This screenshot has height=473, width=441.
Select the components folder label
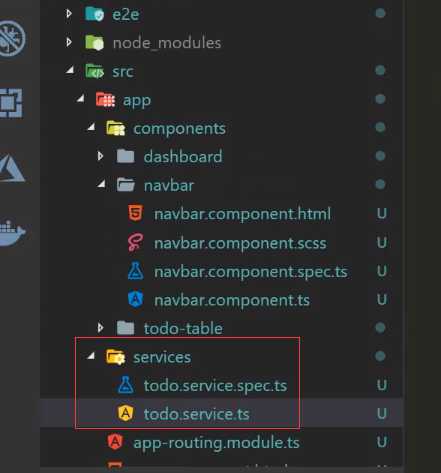click(179, 129)
